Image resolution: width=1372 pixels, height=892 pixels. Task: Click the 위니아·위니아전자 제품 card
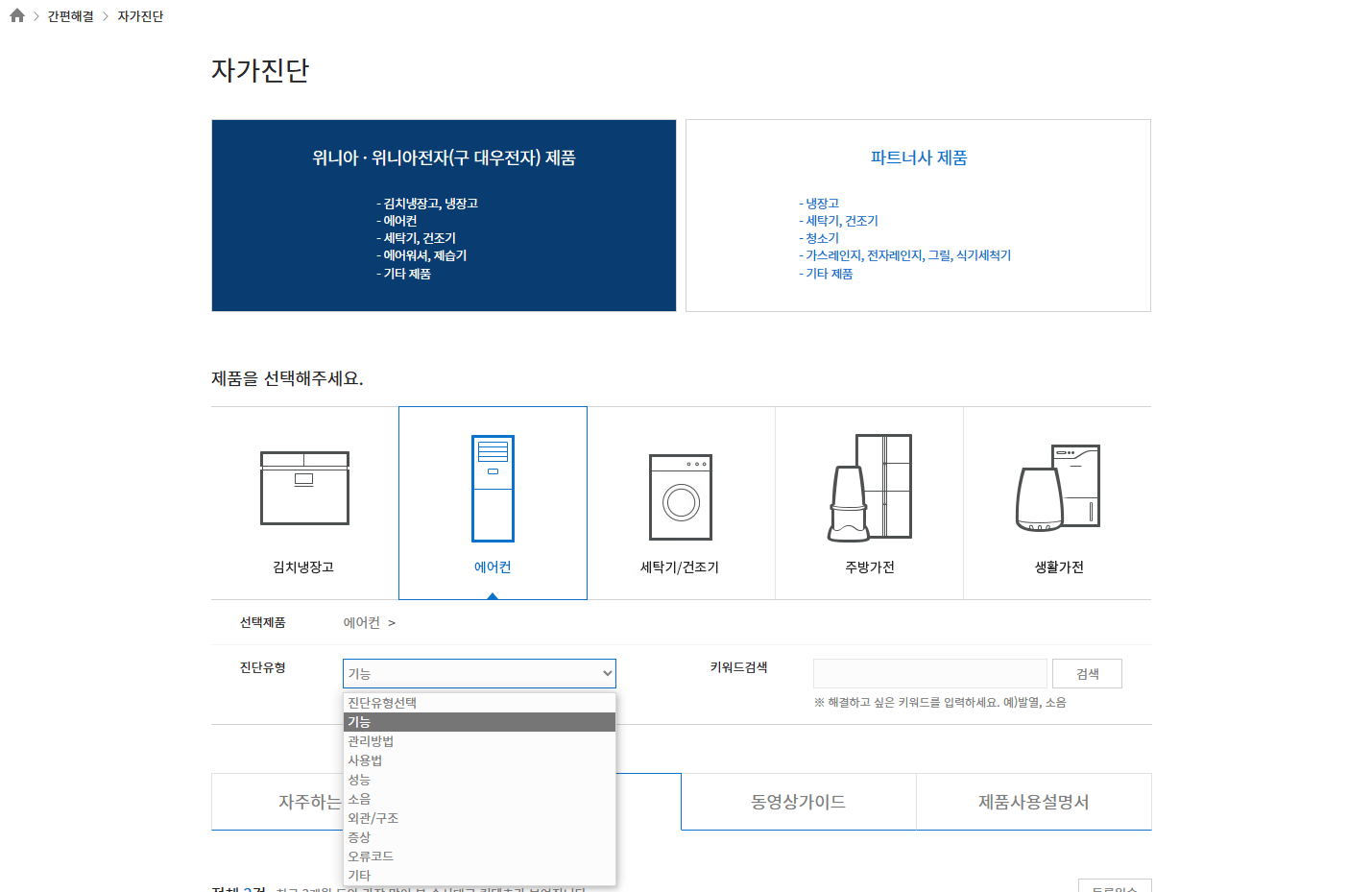click(x=444, y=215)
